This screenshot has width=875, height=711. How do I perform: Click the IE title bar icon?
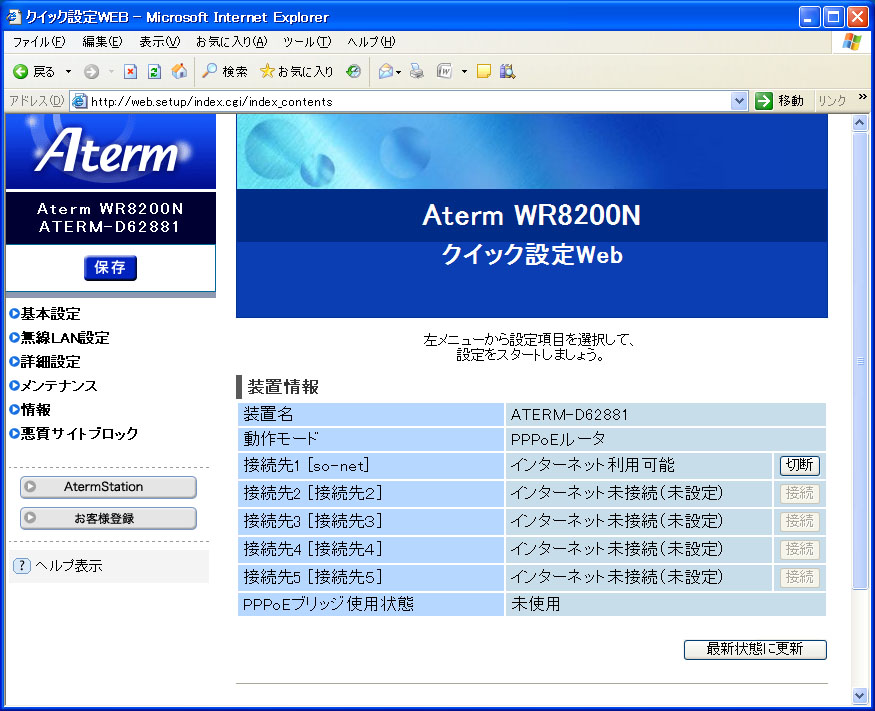[x=14, y=17]
